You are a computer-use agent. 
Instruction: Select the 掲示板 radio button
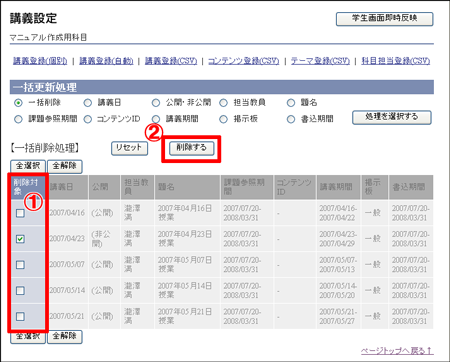[x=223, y=119]
